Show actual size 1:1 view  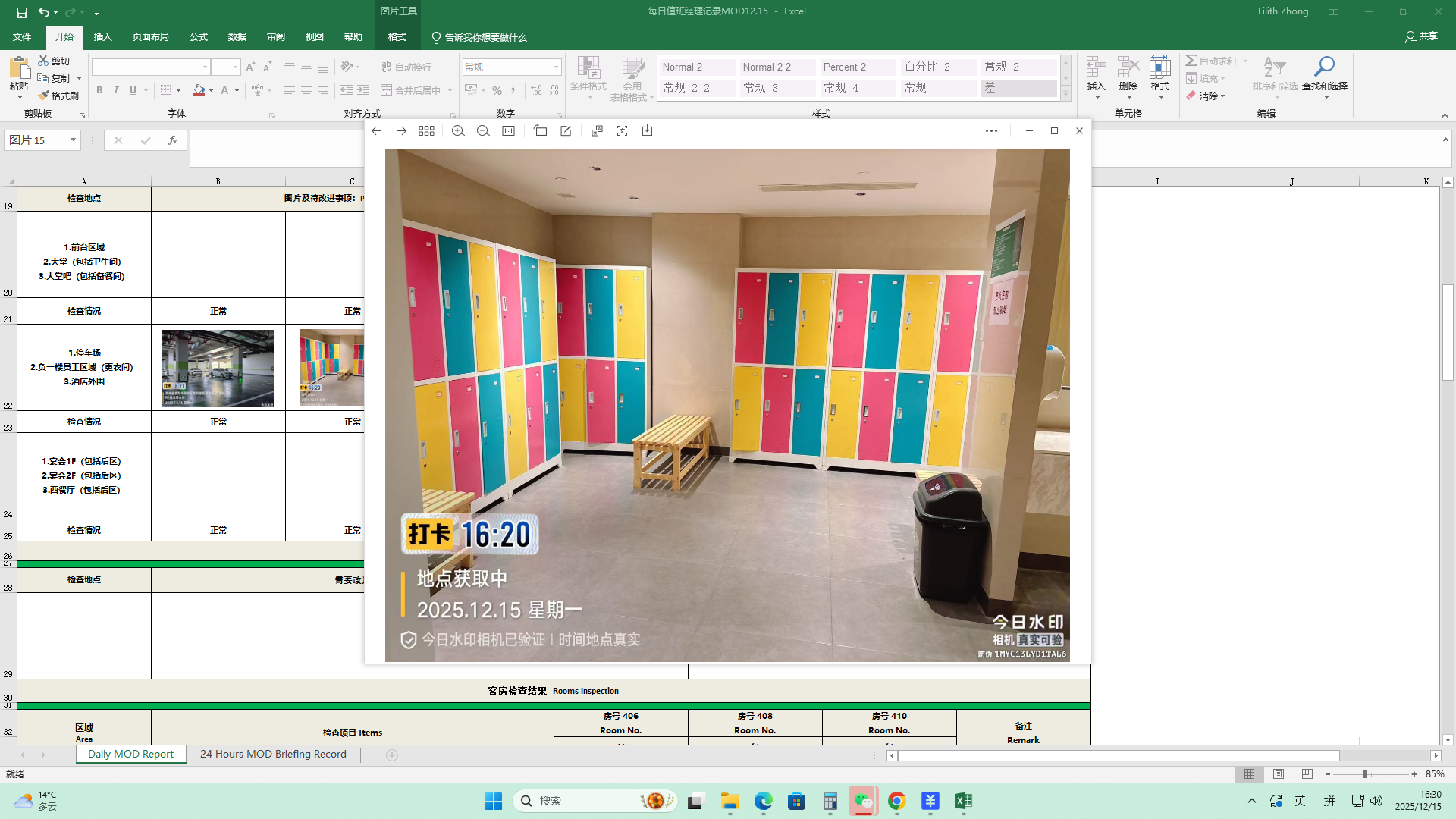tap(509, 131)
